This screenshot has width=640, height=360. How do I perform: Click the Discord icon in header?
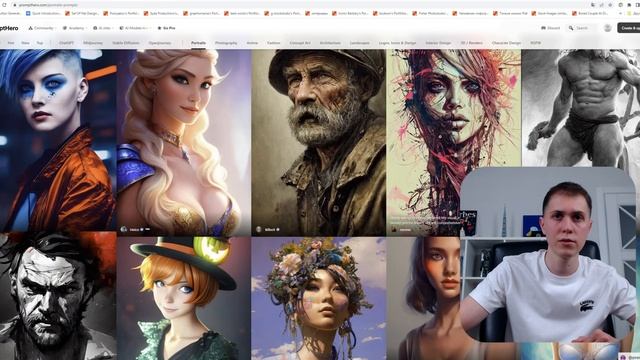(543, 28)
